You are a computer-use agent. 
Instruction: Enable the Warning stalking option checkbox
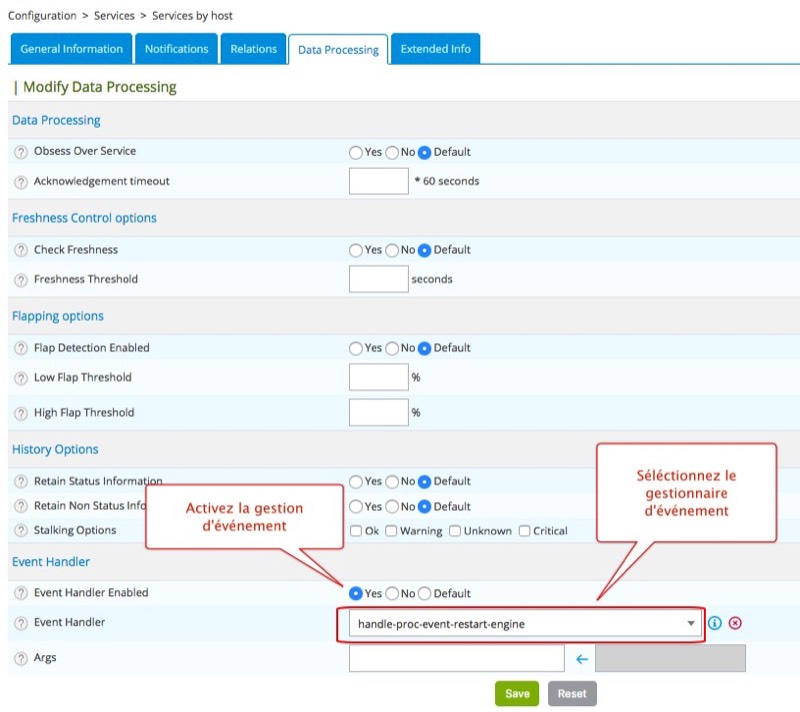(391, 531)
